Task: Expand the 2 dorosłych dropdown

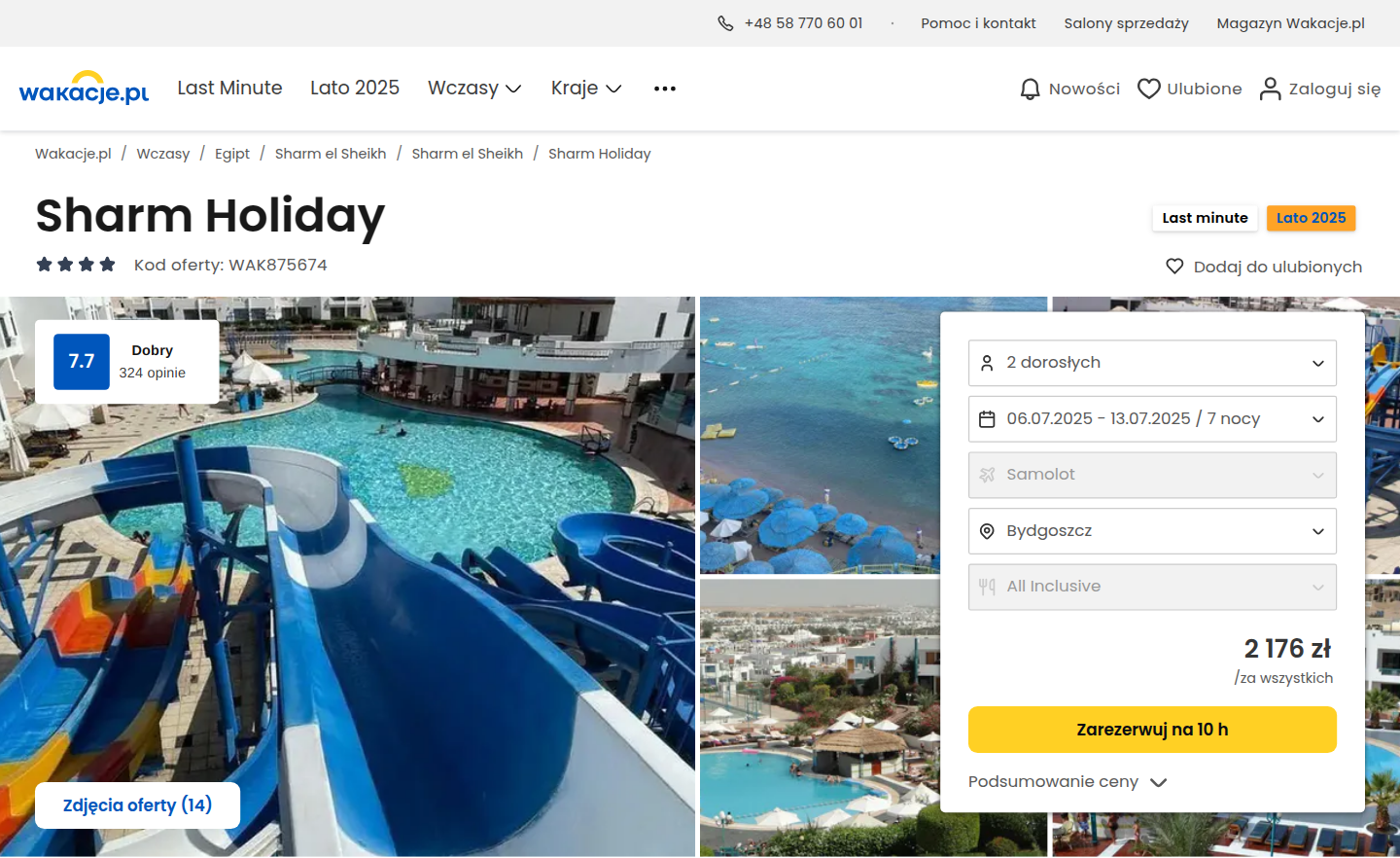Action: (x=1152, y=363)
